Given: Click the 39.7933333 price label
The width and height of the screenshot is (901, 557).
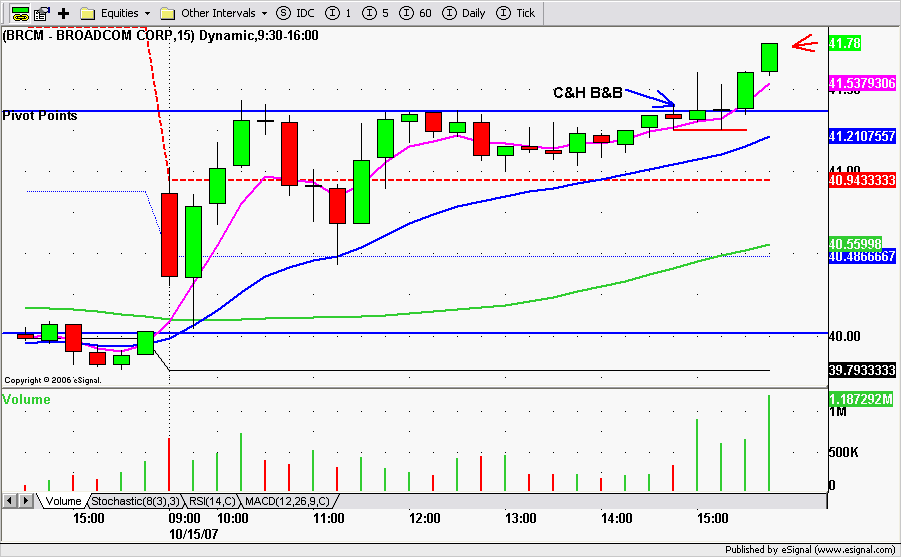Looking at the screenshot, I should 862,370.
